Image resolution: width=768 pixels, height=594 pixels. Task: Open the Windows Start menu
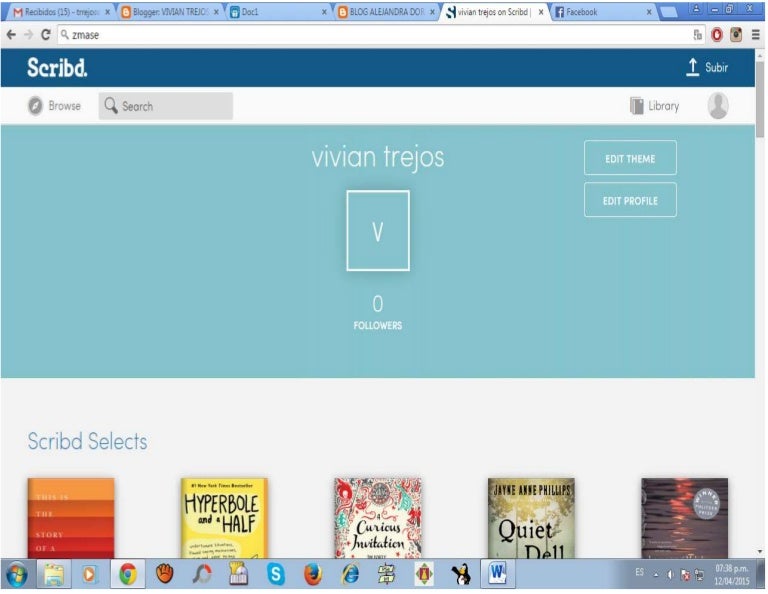[17, 574]
